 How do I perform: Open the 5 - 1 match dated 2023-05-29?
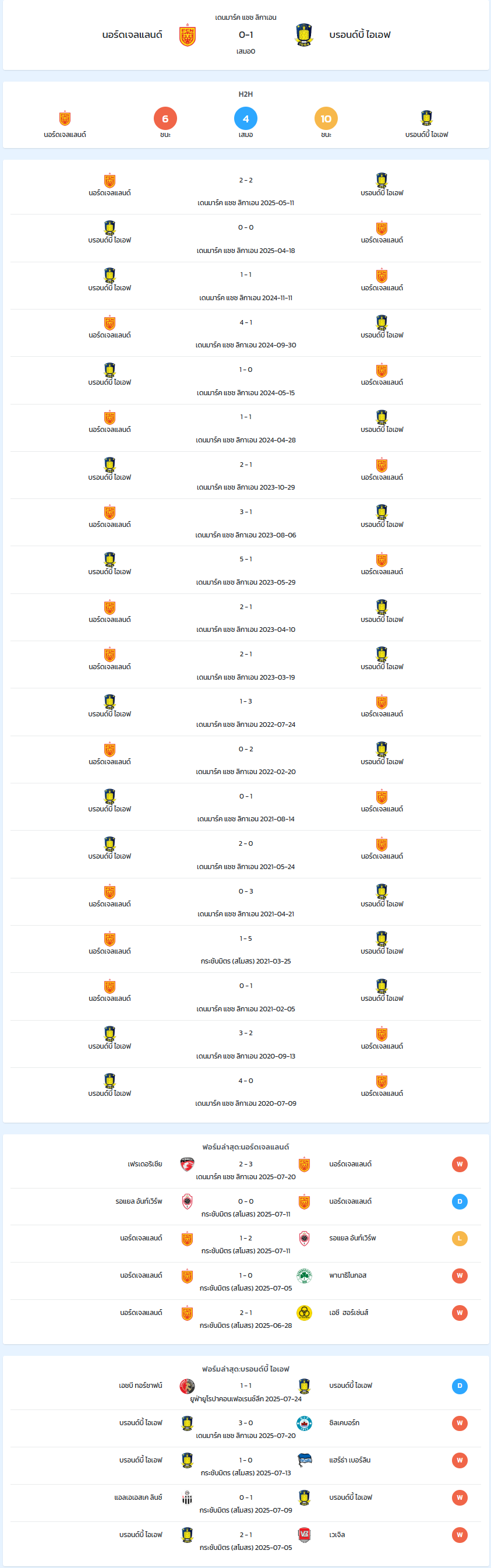[246, 570]
